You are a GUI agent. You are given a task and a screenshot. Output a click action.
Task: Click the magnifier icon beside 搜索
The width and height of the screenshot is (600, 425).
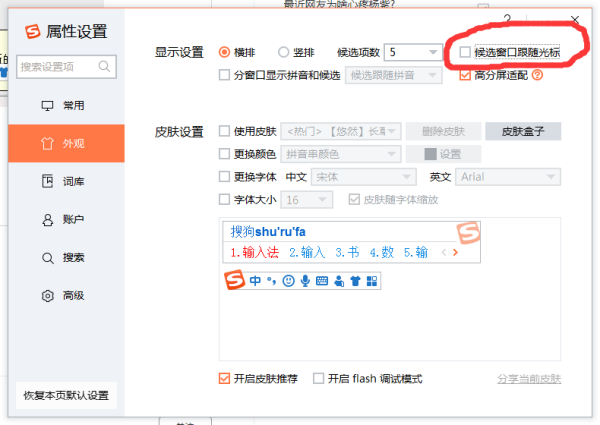click(x=47, y=258)
